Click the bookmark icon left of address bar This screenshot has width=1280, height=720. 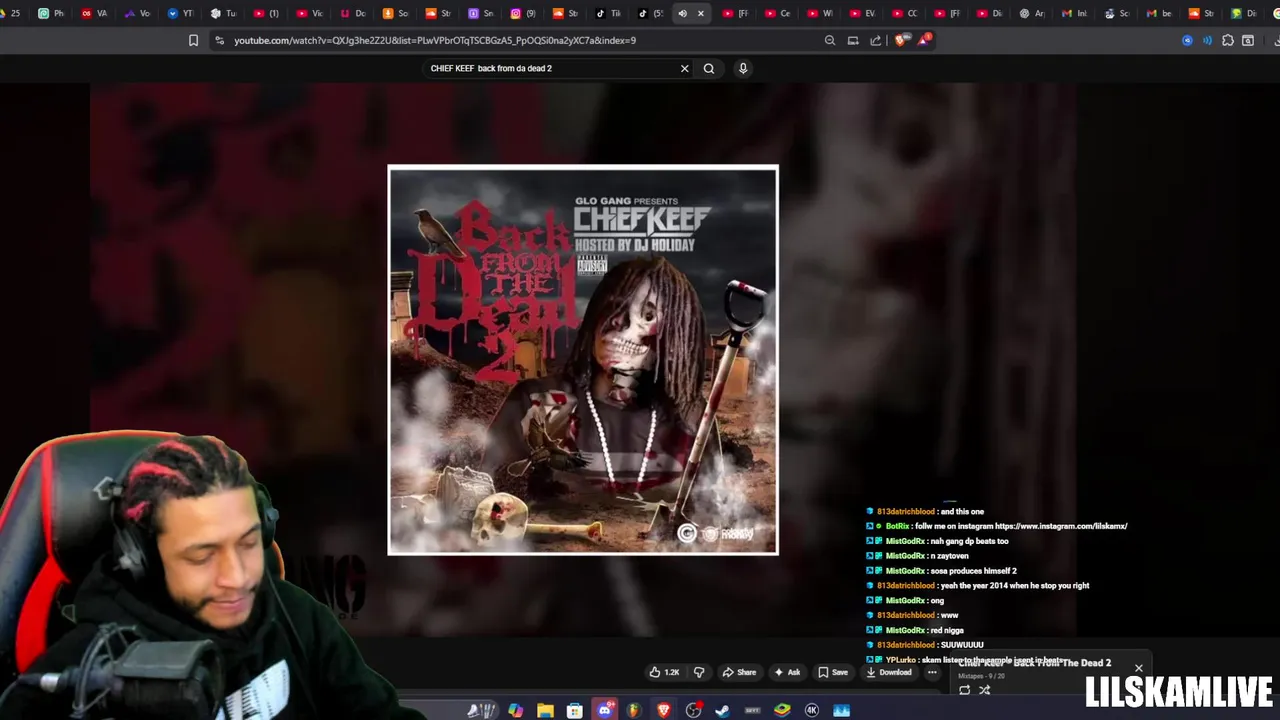click(193, 40)
